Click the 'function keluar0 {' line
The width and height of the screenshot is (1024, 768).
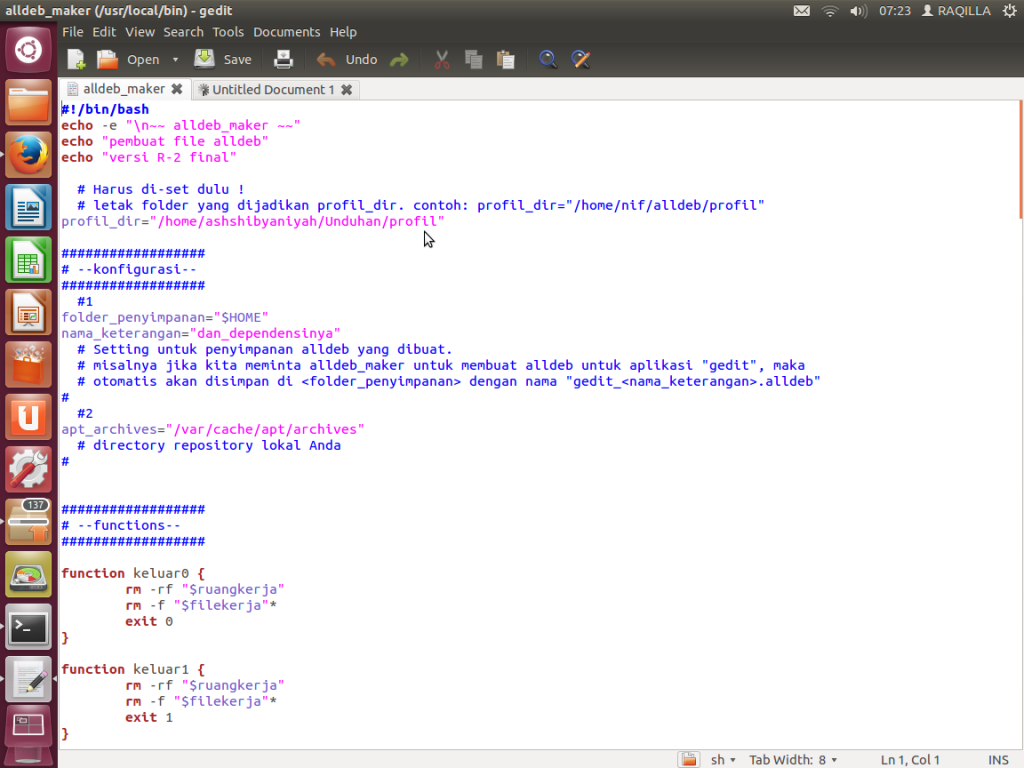(x=133, y=573)
